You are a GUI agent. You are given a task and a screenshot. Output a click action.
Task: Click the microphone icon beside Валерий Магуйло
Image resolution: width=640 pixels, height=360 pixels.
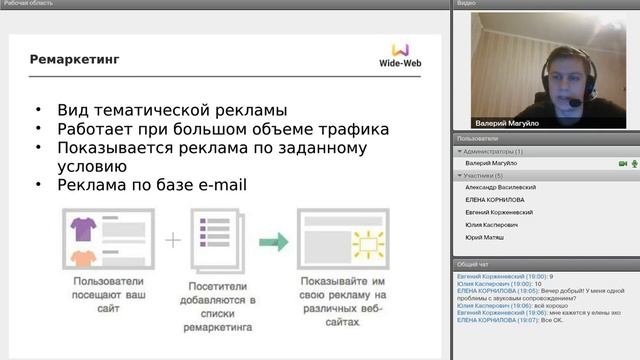634,164
